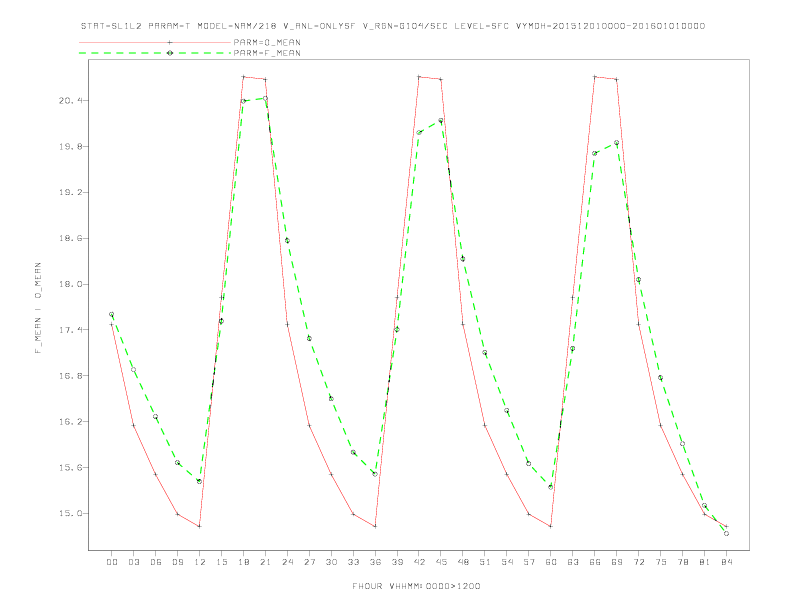Click x-axis tick label 27
Image resolution: width=792 pixels, height=612 pixels.
click(309, 562)
